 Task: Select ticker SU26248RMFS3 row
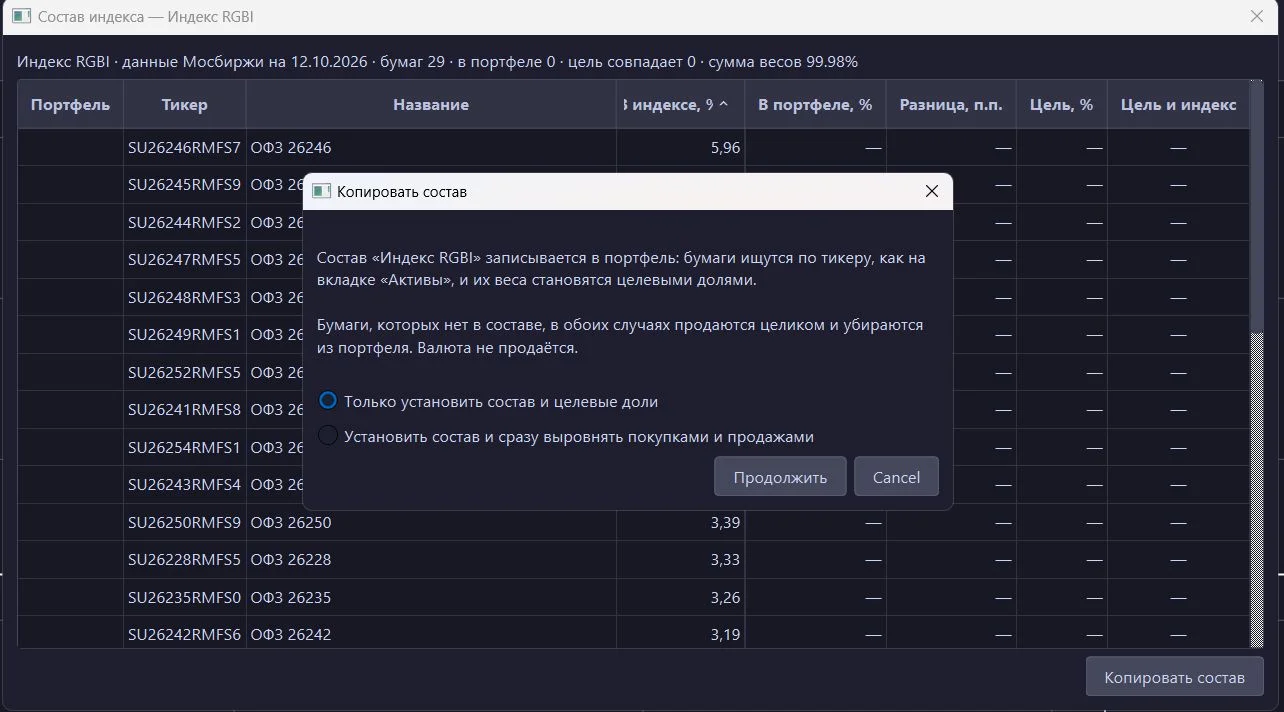pos(185,297)
